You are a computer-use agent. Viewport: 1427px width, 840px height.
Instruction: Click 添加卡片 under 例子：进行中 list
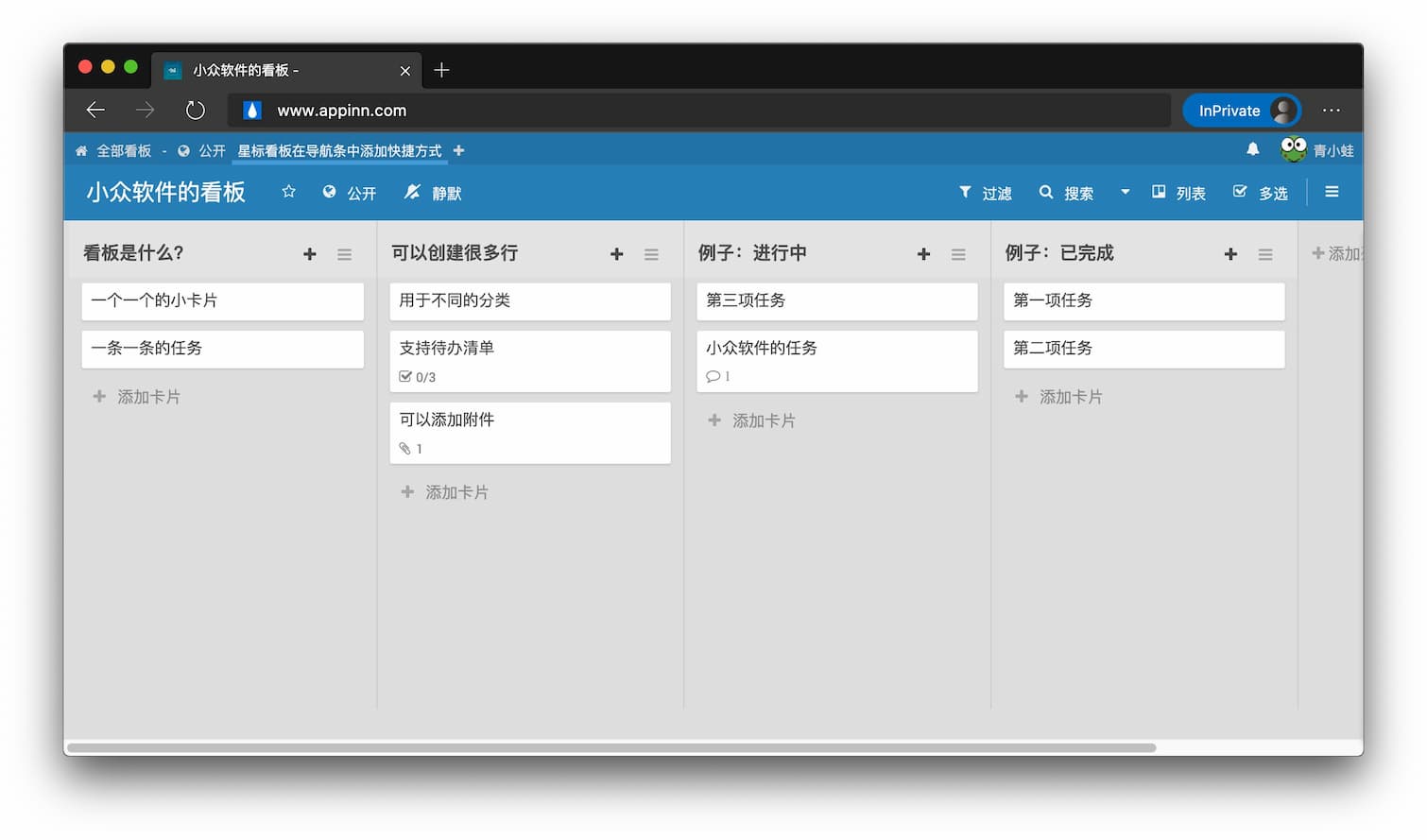coord(752,420)
